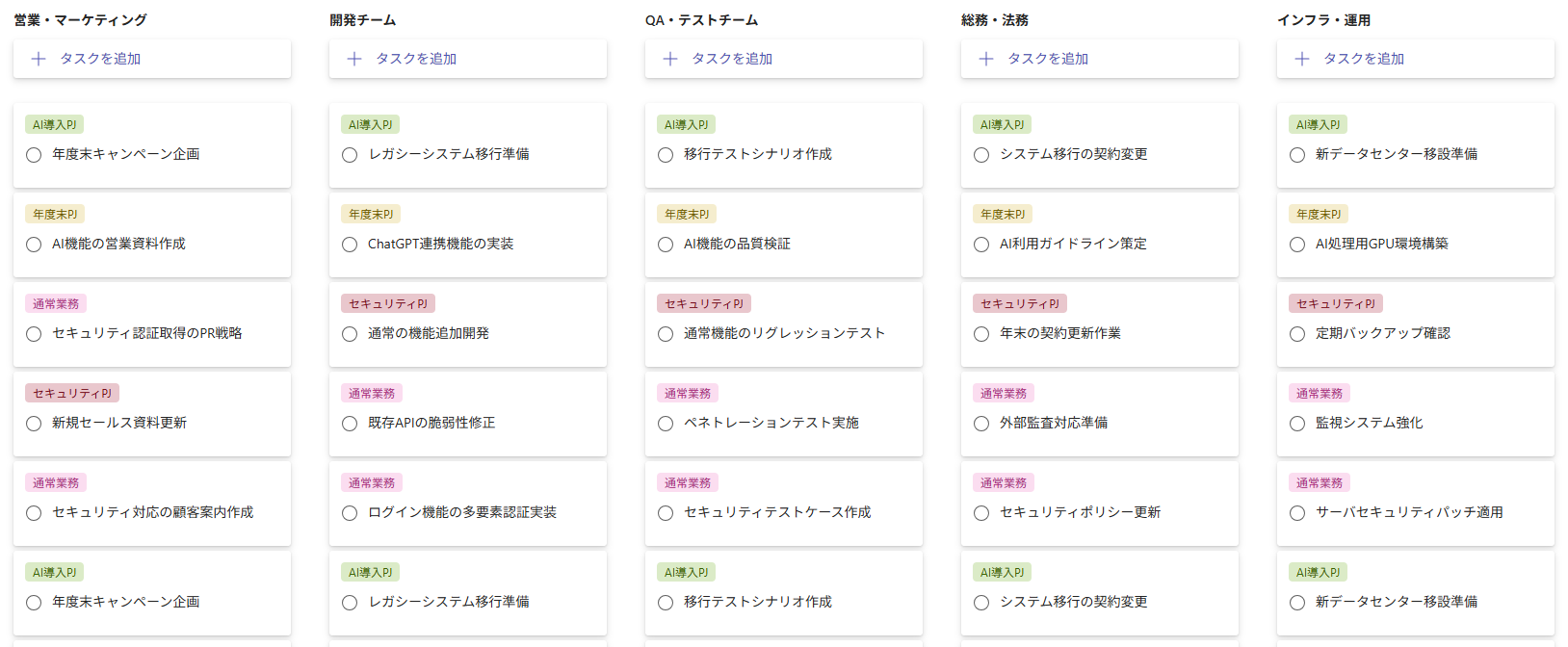Click plus icon under 開発チーム header
The image size is (1568, 647).
(x=354, y=59)
